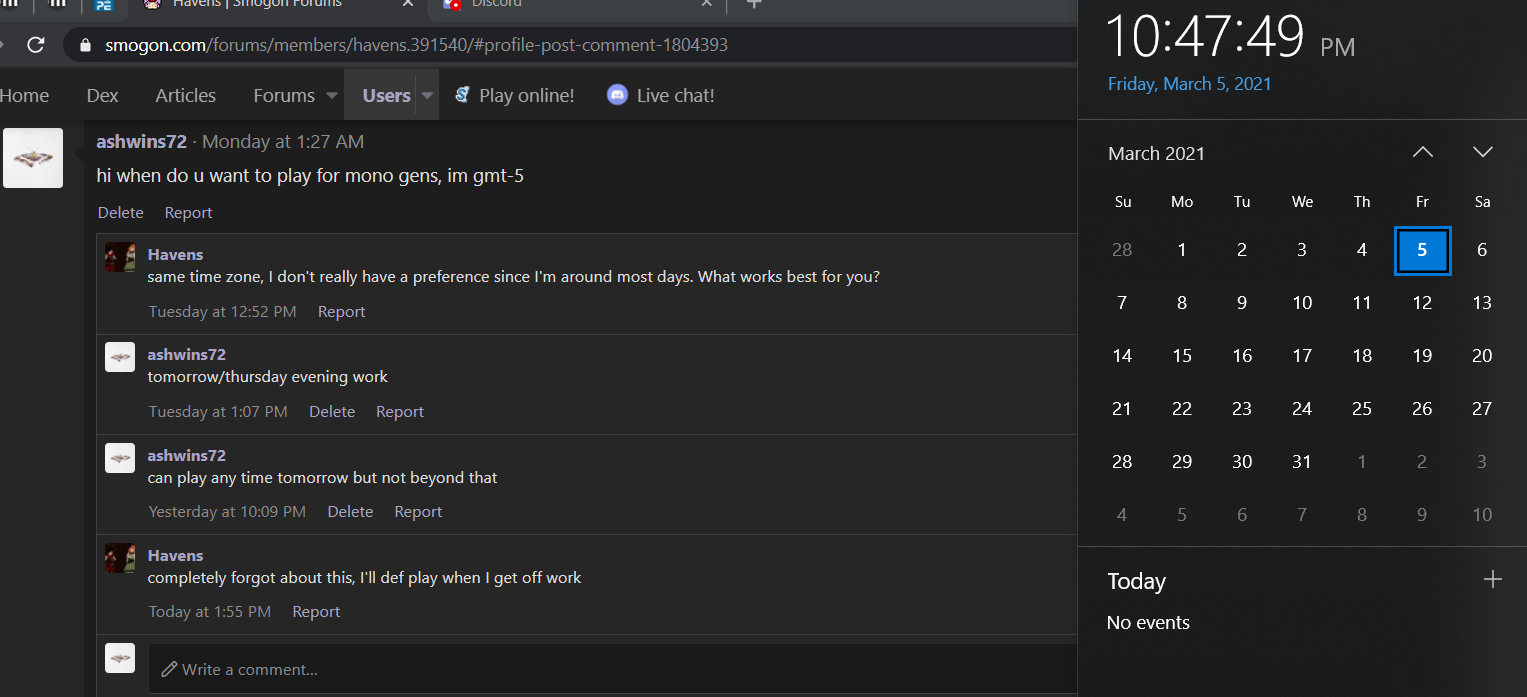Expand the Forums dropdown arrow
The width and height of the screenshot is (1527, 697).
click(332, 96)
